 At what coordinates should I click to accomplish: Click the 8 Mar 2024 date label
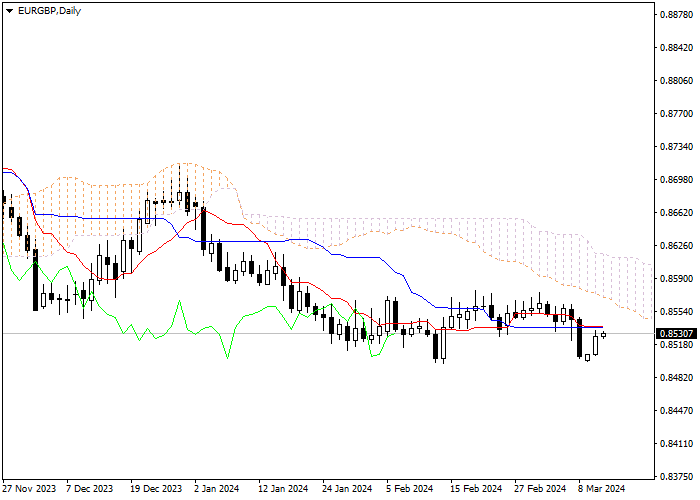coord(602,489)
